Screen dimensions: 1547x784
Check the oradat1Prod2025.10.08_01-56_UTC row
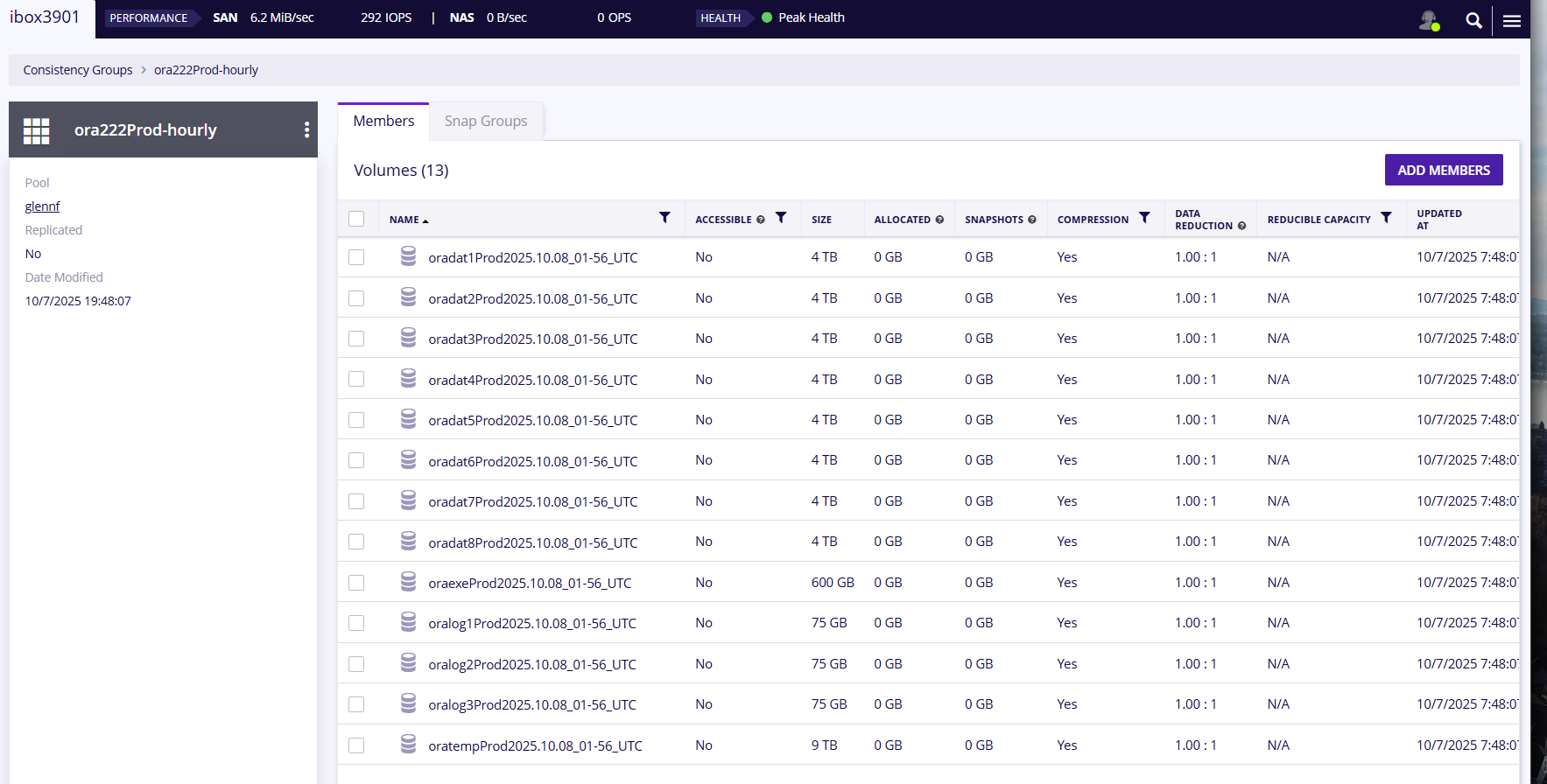tap(356, 257)
